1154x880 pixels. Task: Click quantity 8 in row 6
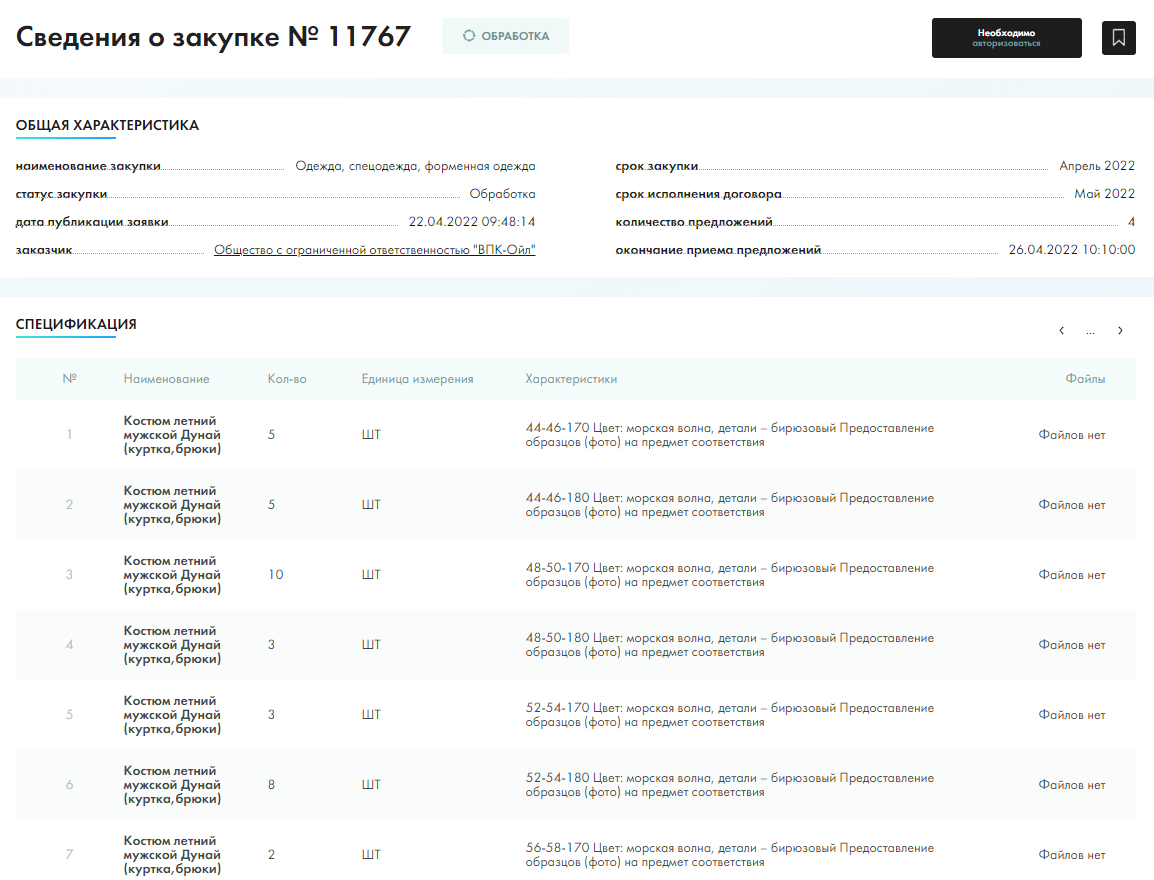coord(272,784)
